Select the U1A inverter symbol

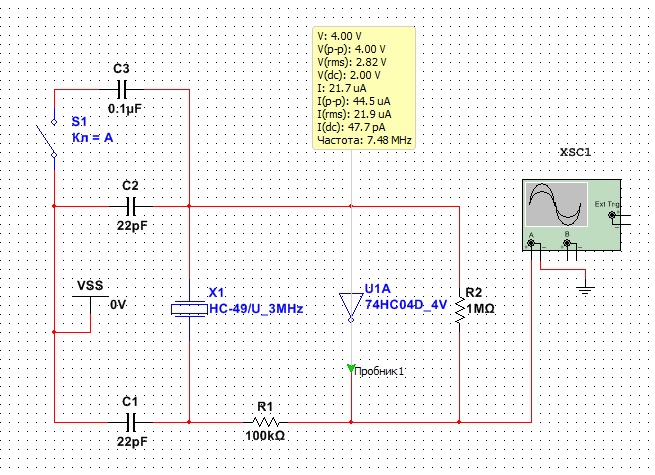[x=351, y=307]
